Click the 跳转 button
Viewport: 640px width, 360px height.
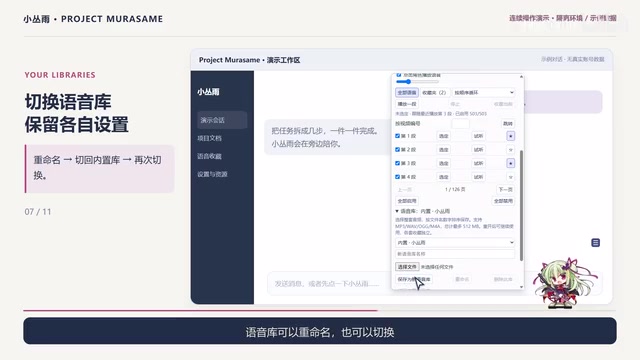(508, 124)
